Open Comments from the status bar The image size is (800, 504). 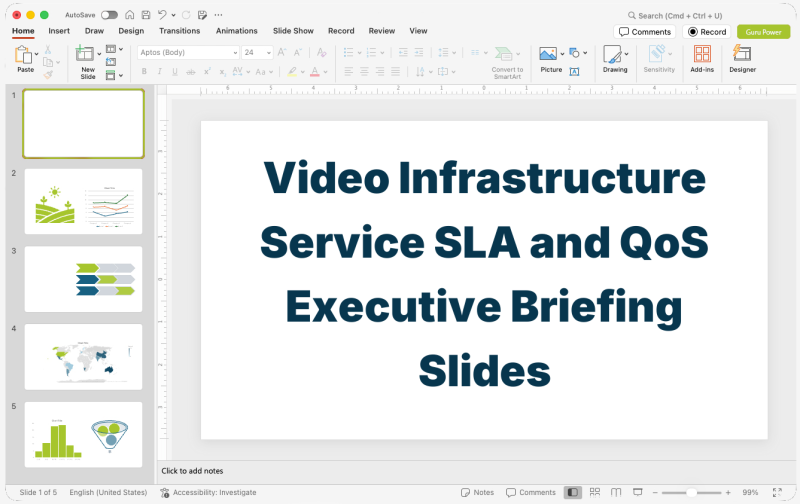[x=531, y=492]
